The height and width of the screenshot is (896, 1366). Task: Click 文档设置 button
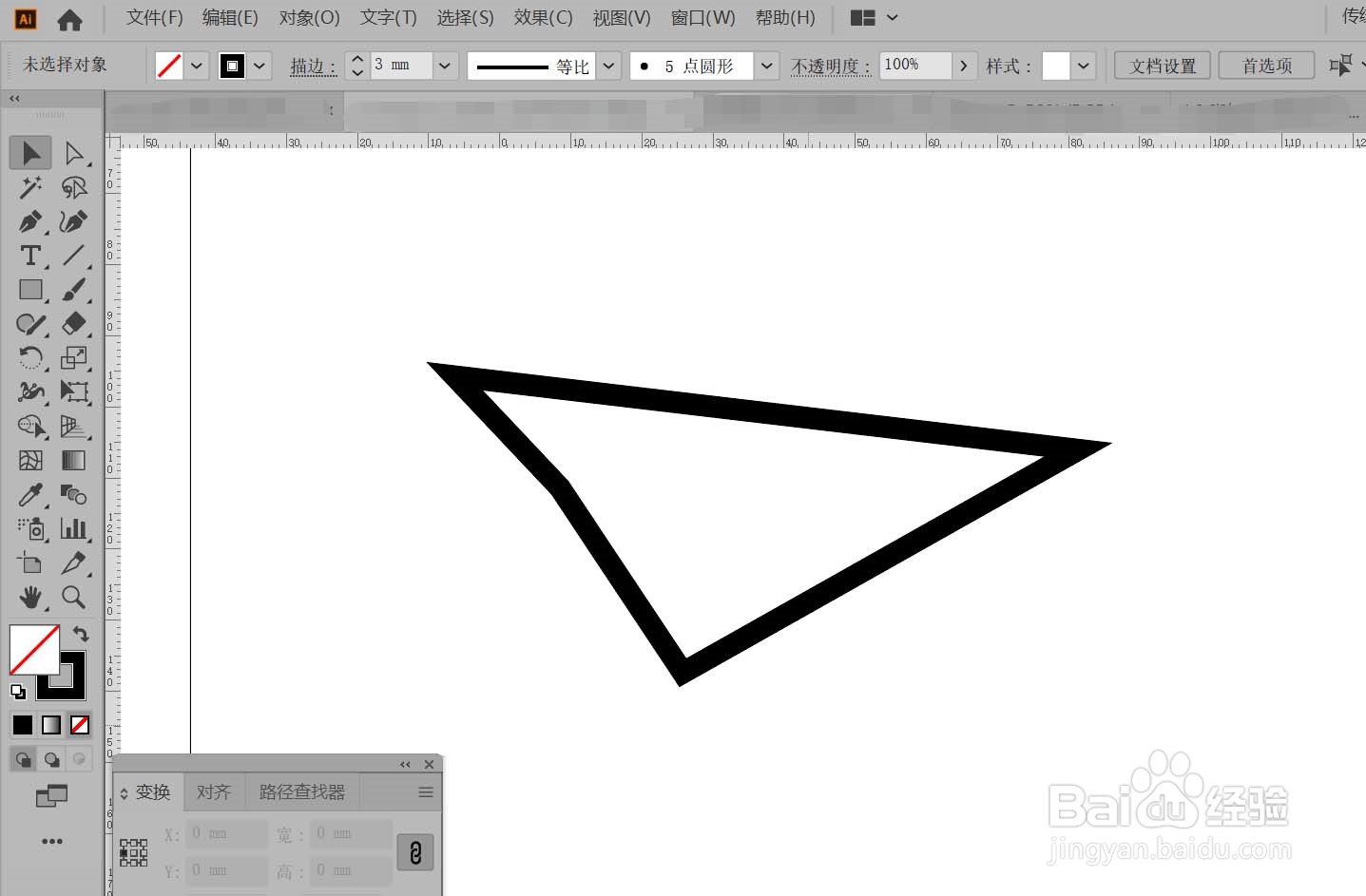click(1163, 66)
